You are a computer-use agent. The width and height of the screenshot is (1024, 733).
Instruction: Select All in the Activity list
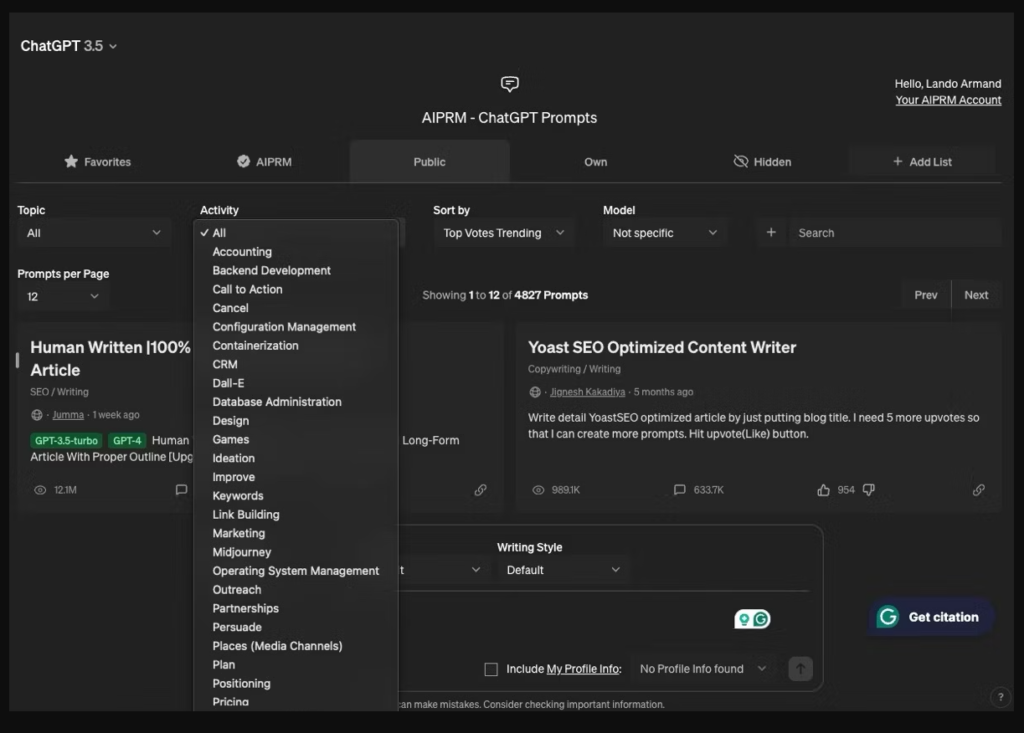coord(296,233)
